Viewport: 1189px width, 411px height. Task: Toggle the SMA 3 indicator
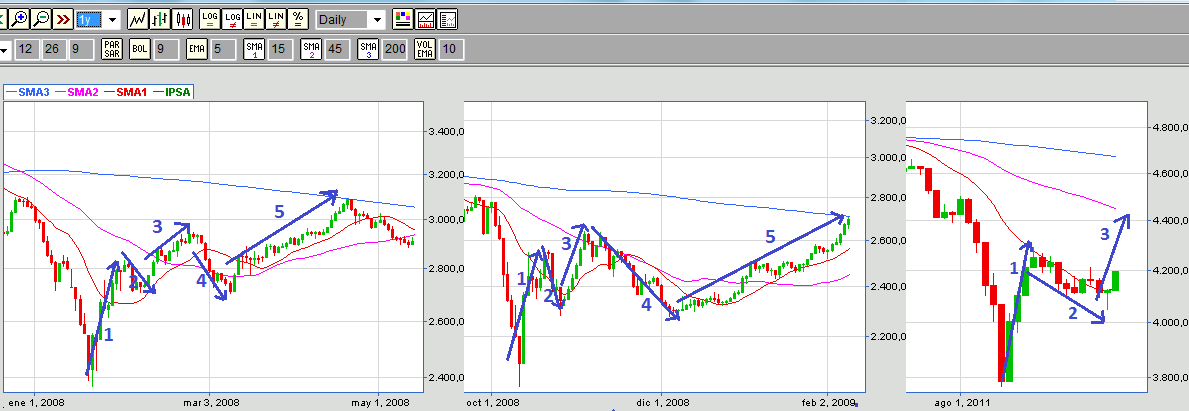pos(369,49)
